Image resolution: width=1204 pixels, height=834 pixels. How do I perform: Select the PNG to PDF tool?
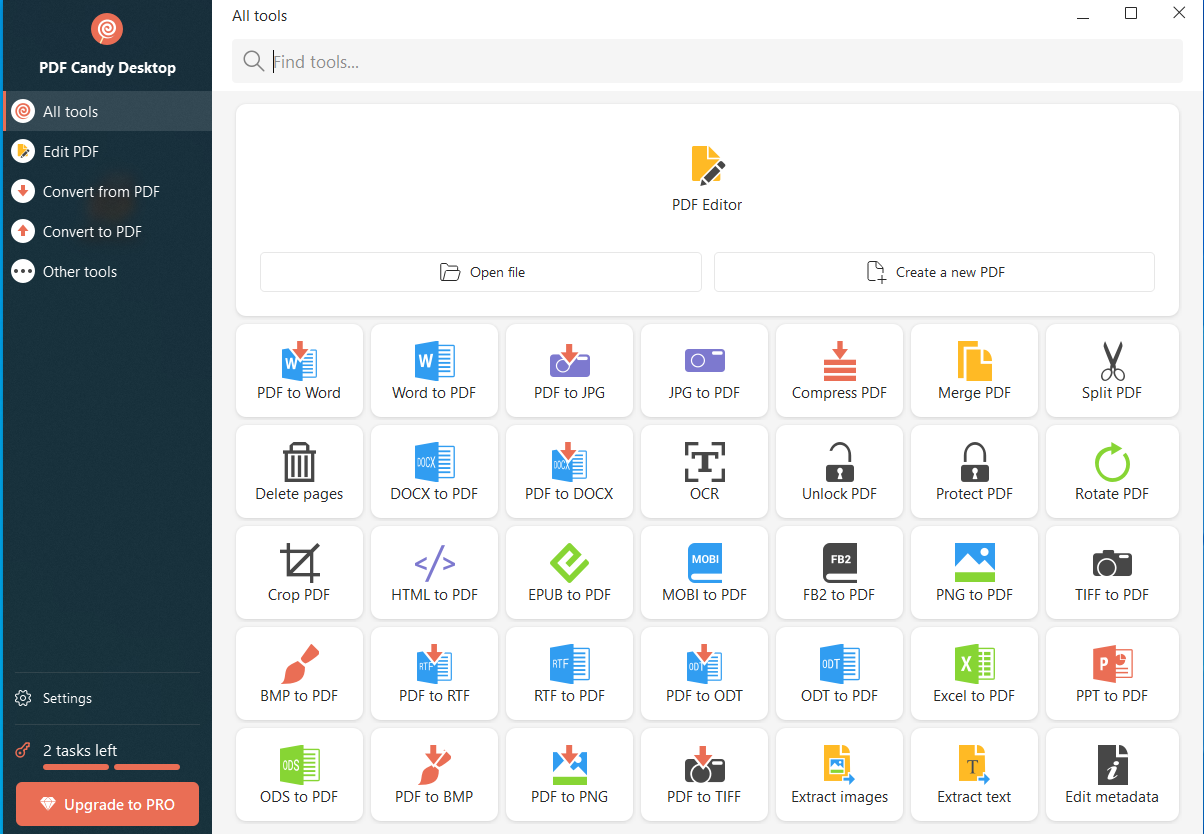(974, 573)
